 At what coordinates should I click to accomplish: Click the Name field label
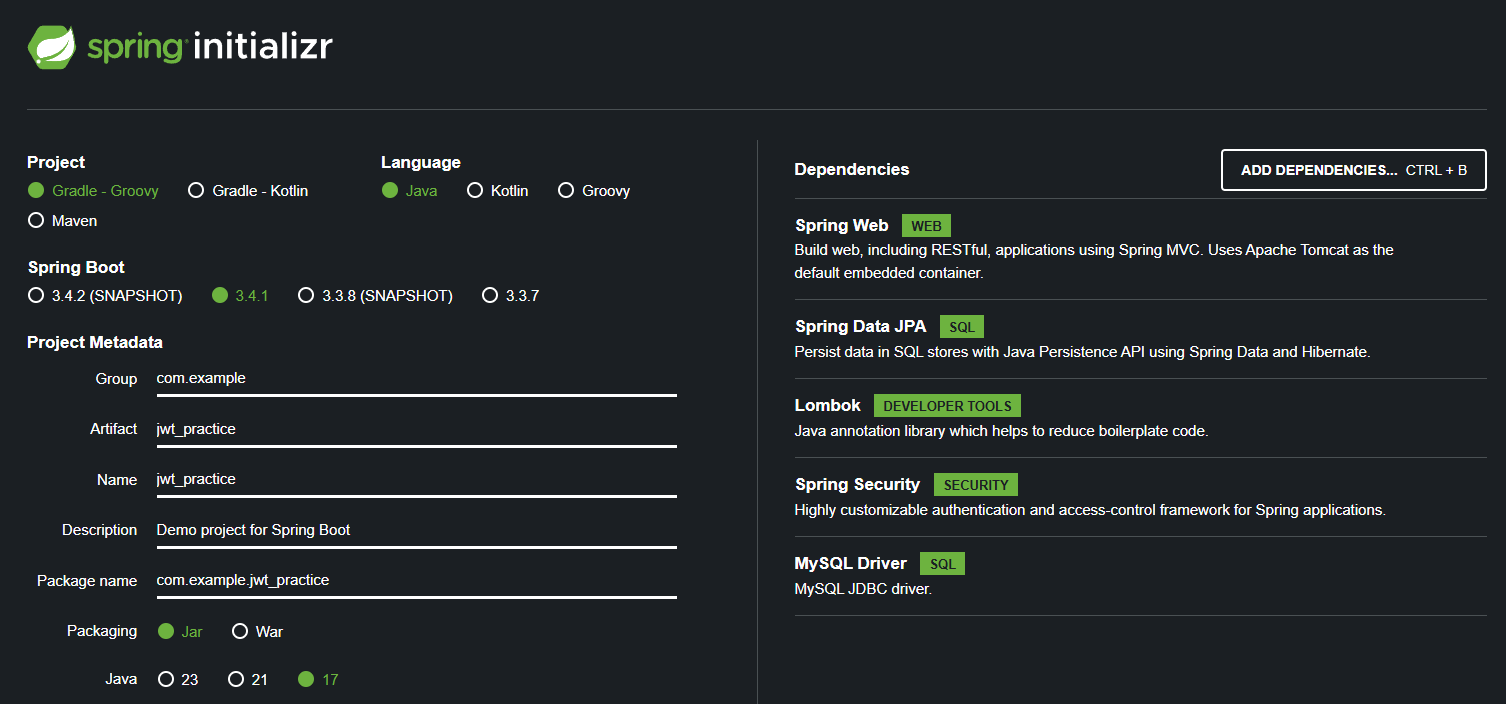(117, 480)
